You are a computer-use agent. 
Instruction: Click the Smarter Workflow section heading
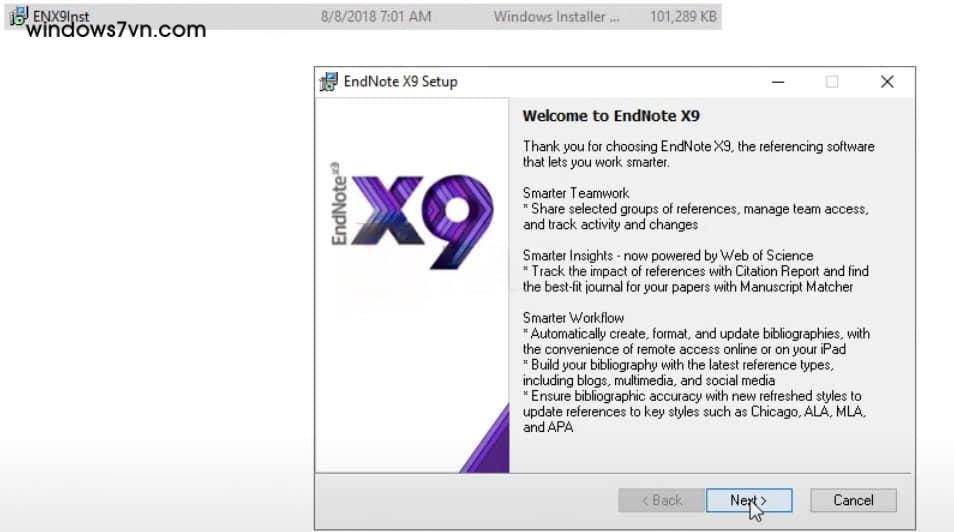(x=573, y=318)
